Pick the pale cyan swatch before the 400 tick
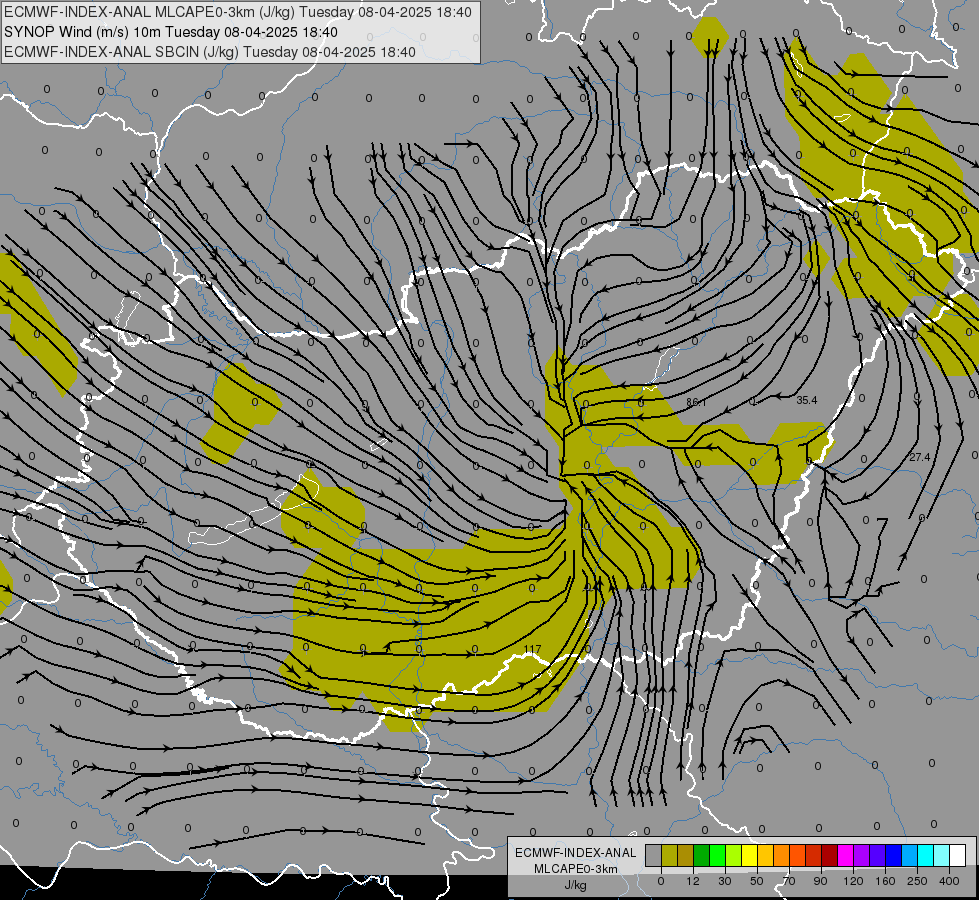 coord(942,855)
